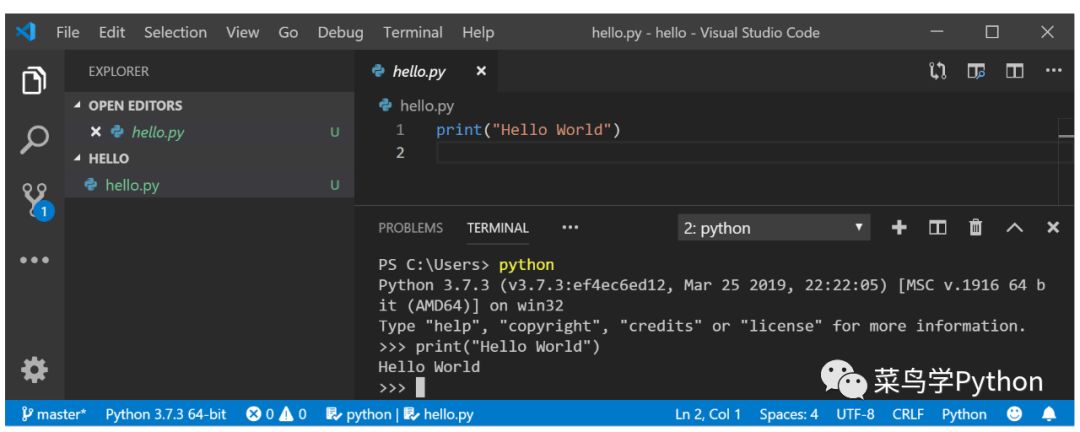Click line 1 print code in editor
Image resolution: width=1080 pixels, height=432 pixels.
pos(528,130)
